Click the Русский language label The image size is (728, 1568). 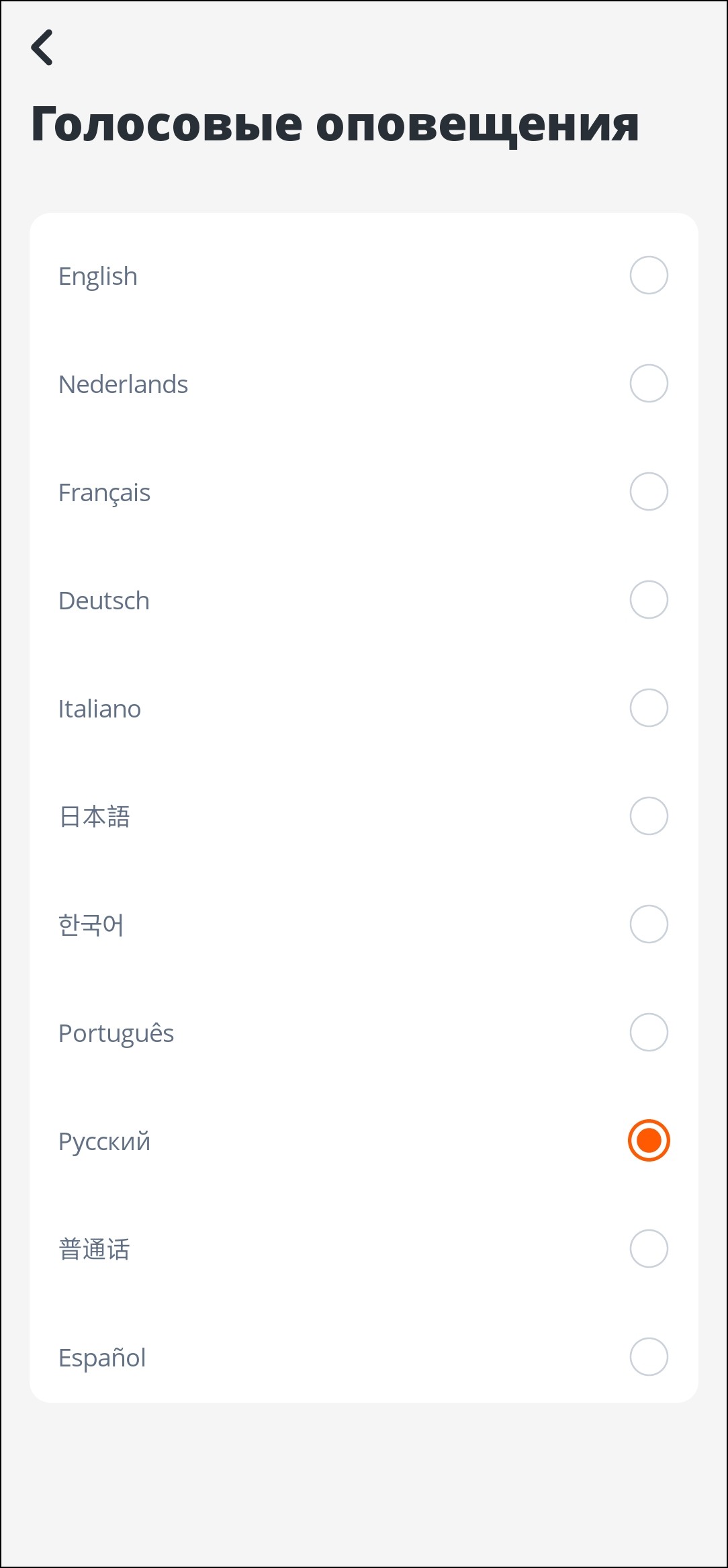tap(104, 1142)
